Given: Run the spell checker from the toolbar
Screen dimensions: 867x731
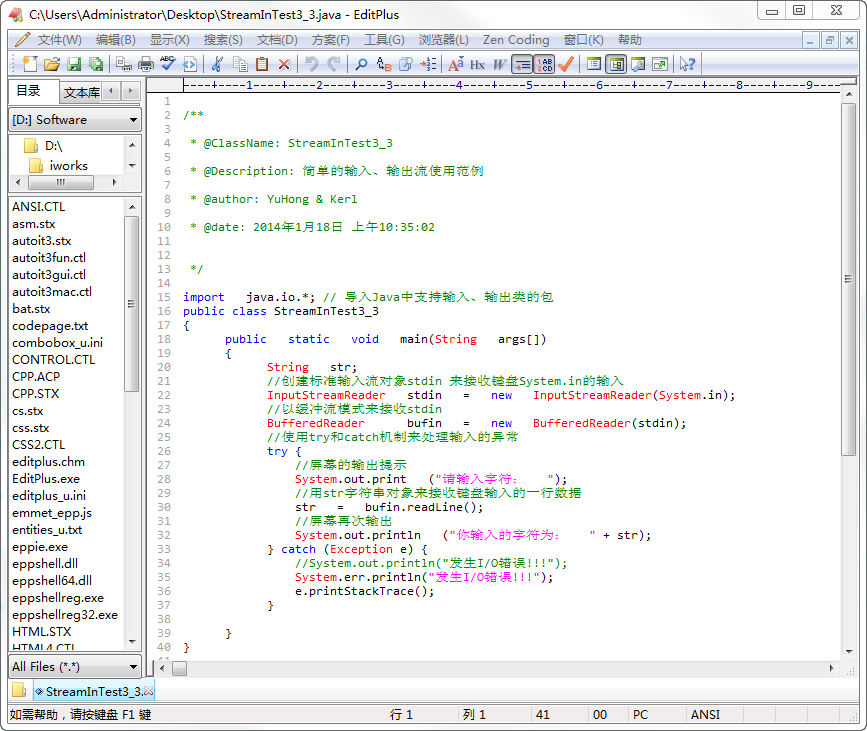Looking at the screenshot, I should [168, 63].
